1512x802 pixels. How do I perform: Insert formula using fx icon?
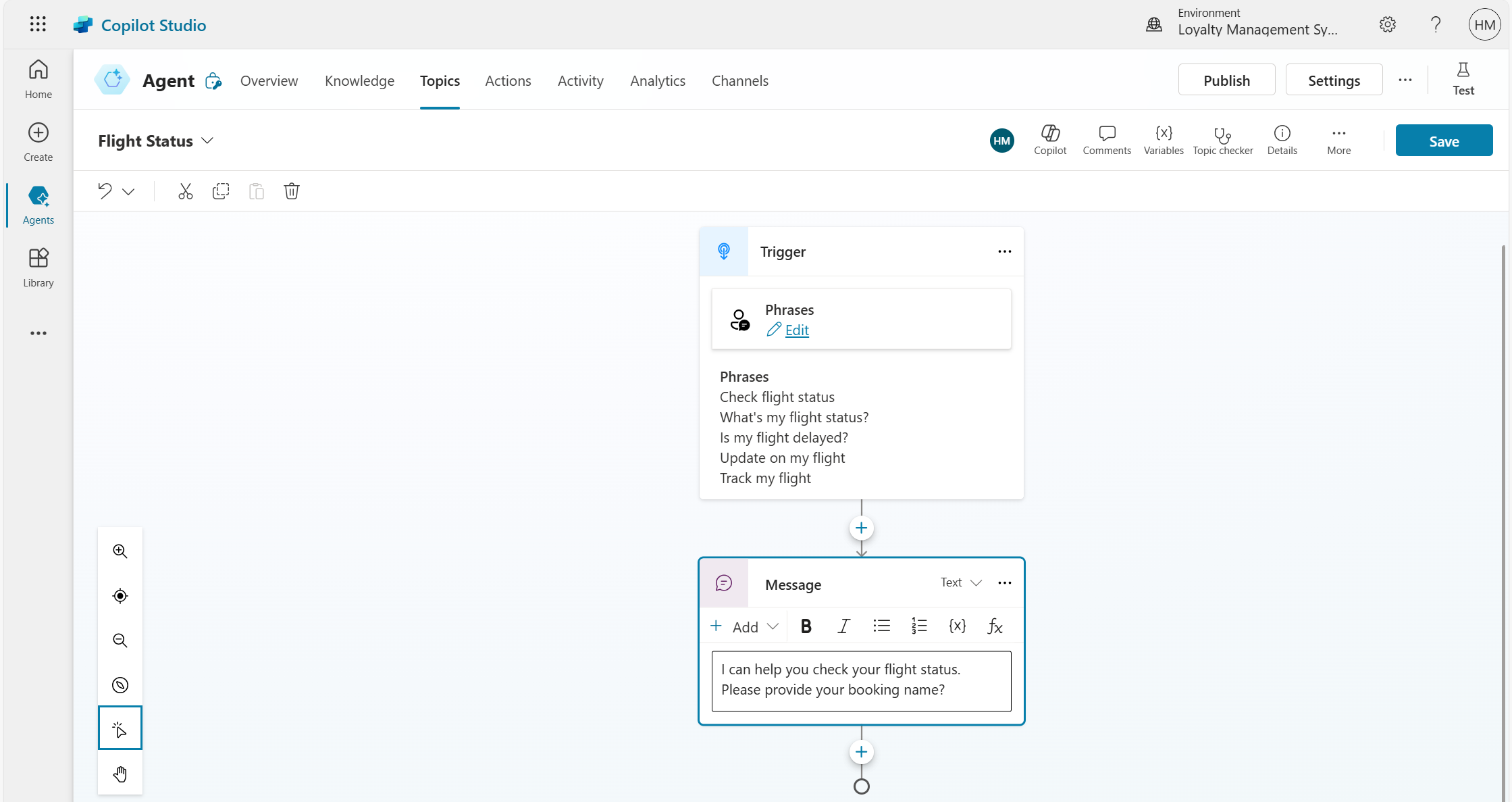[994, 626]
